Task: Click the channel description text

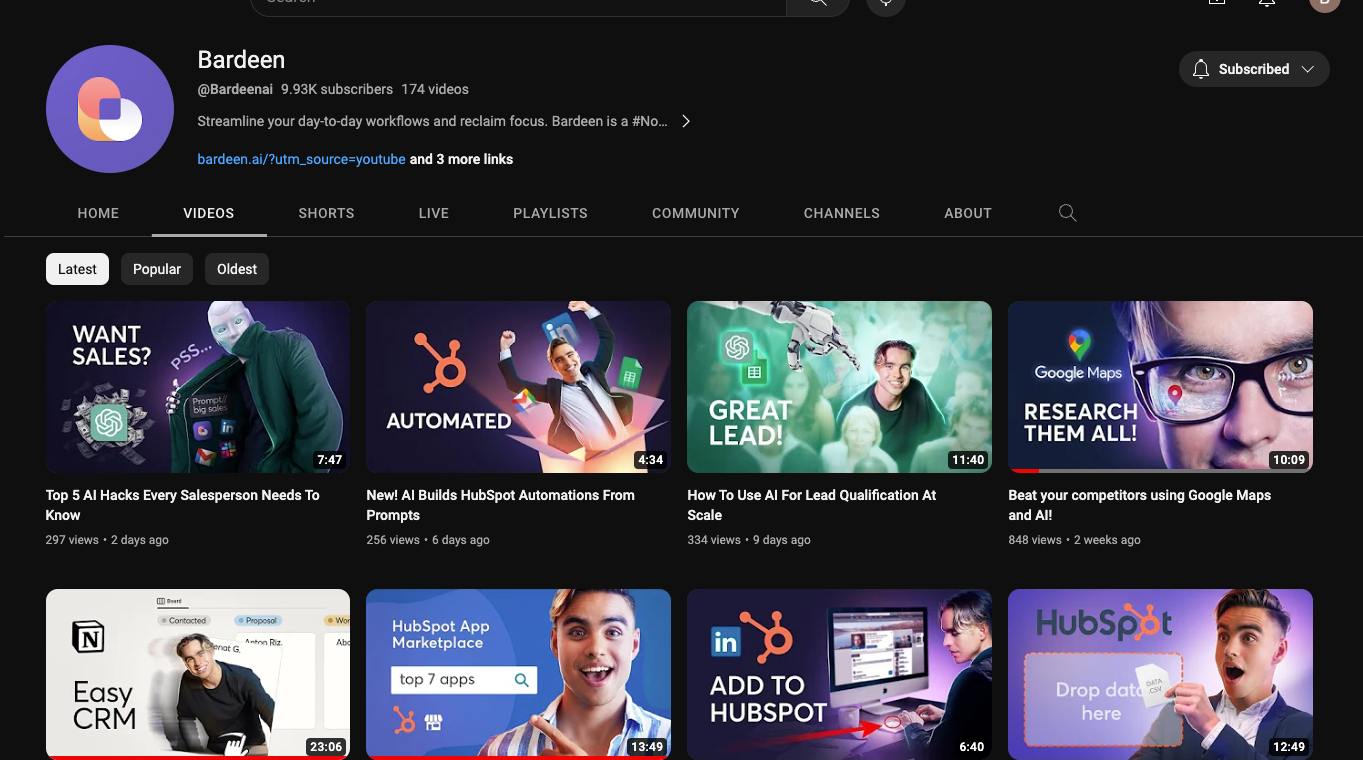Action: 432,121
